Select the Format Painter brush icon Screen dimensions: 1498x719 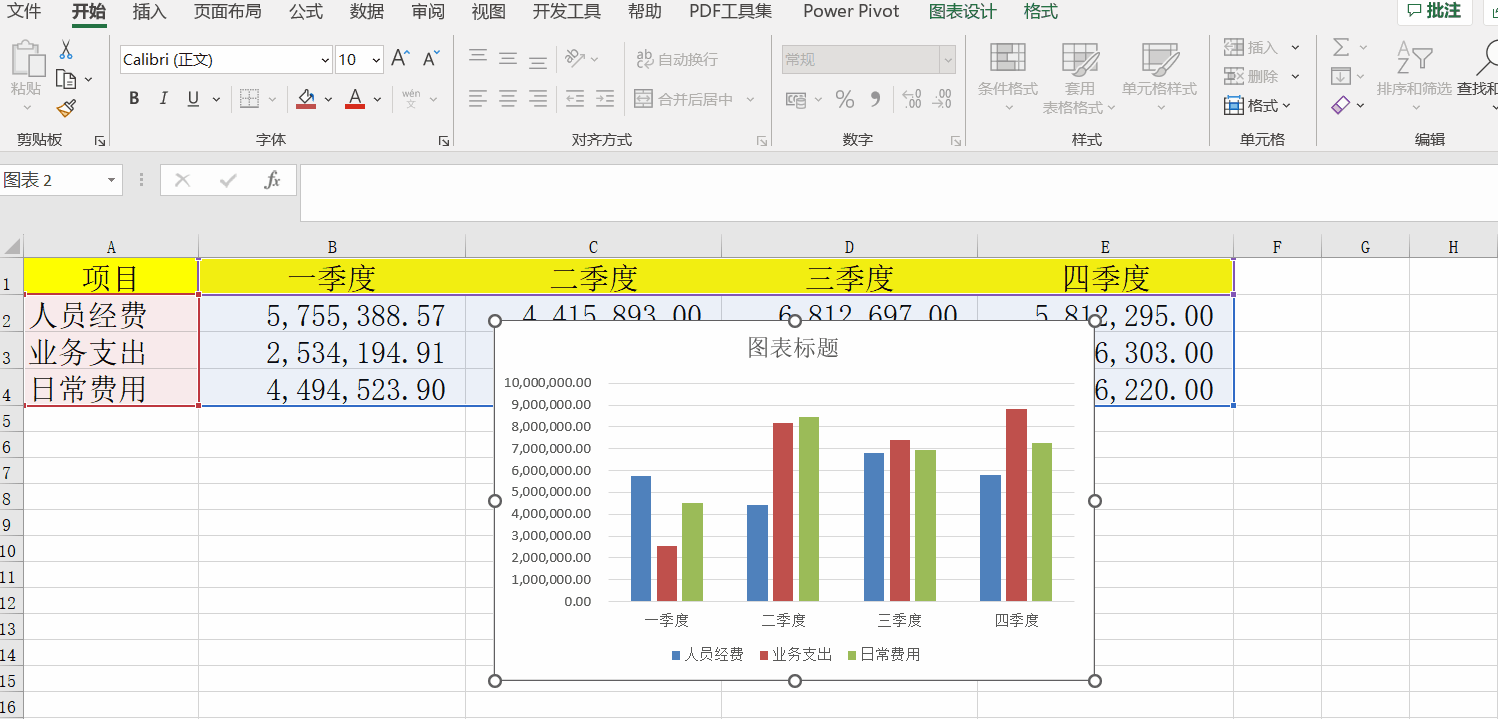[66, 108]
